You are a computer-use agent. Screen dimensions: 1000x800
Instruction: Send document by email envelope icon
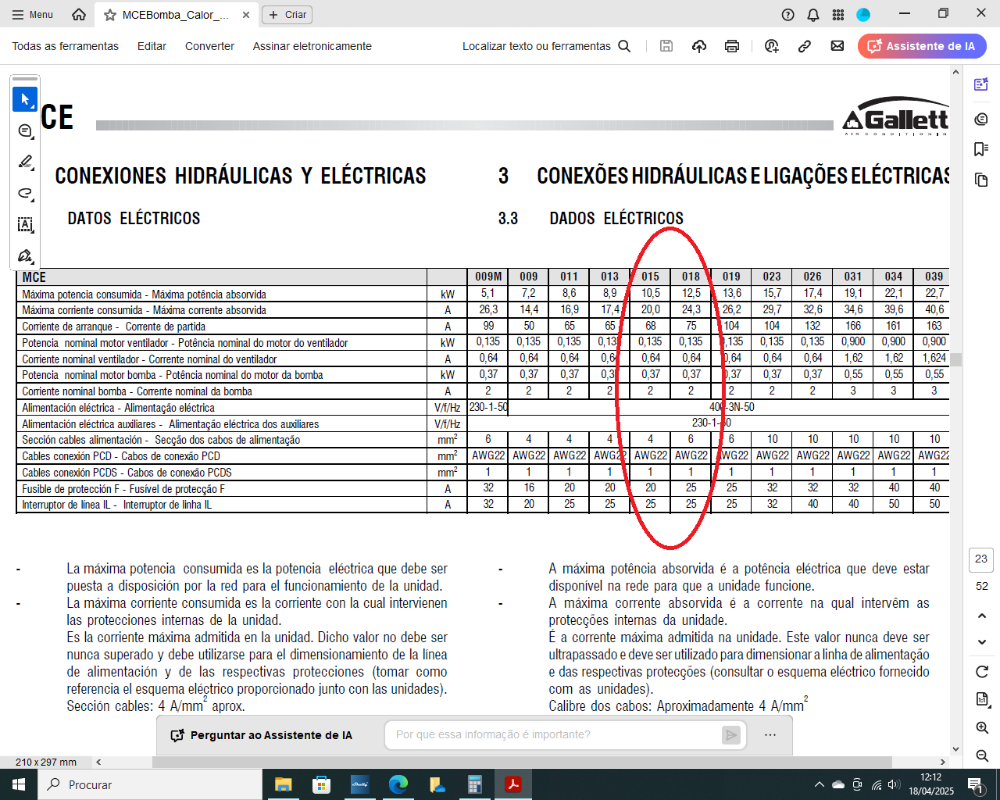[836, 46]
